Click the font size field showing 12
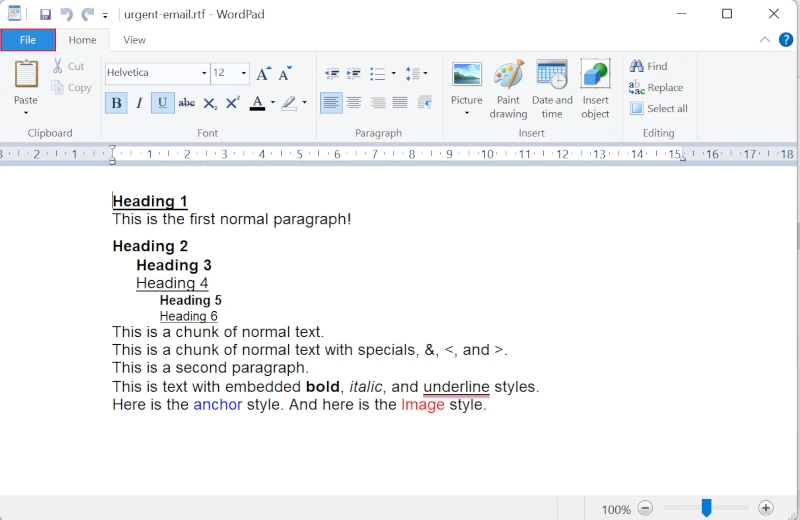Viewport: 800px width, 520px height. tap(225, 73)
